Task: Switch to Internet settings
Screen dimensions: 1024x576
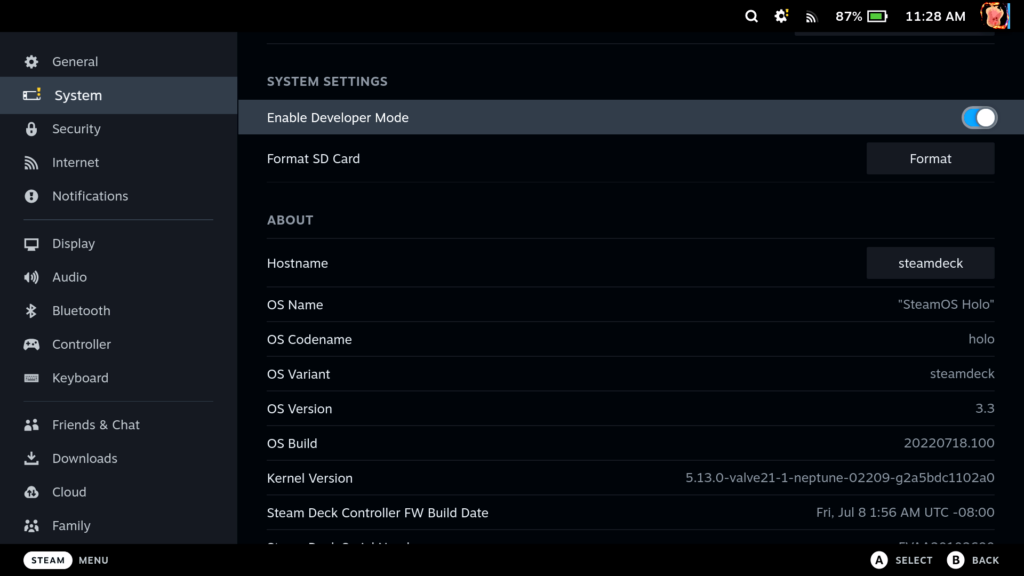Action: click(x=75, y=163)
